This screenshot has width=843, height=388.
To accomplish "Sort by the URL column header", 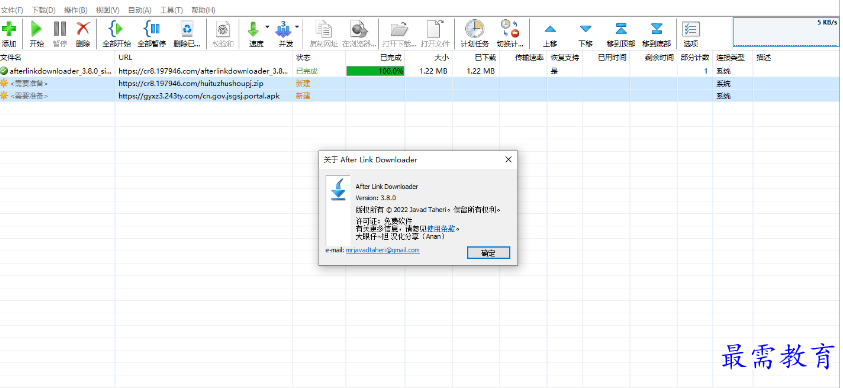I will point(204,58).
